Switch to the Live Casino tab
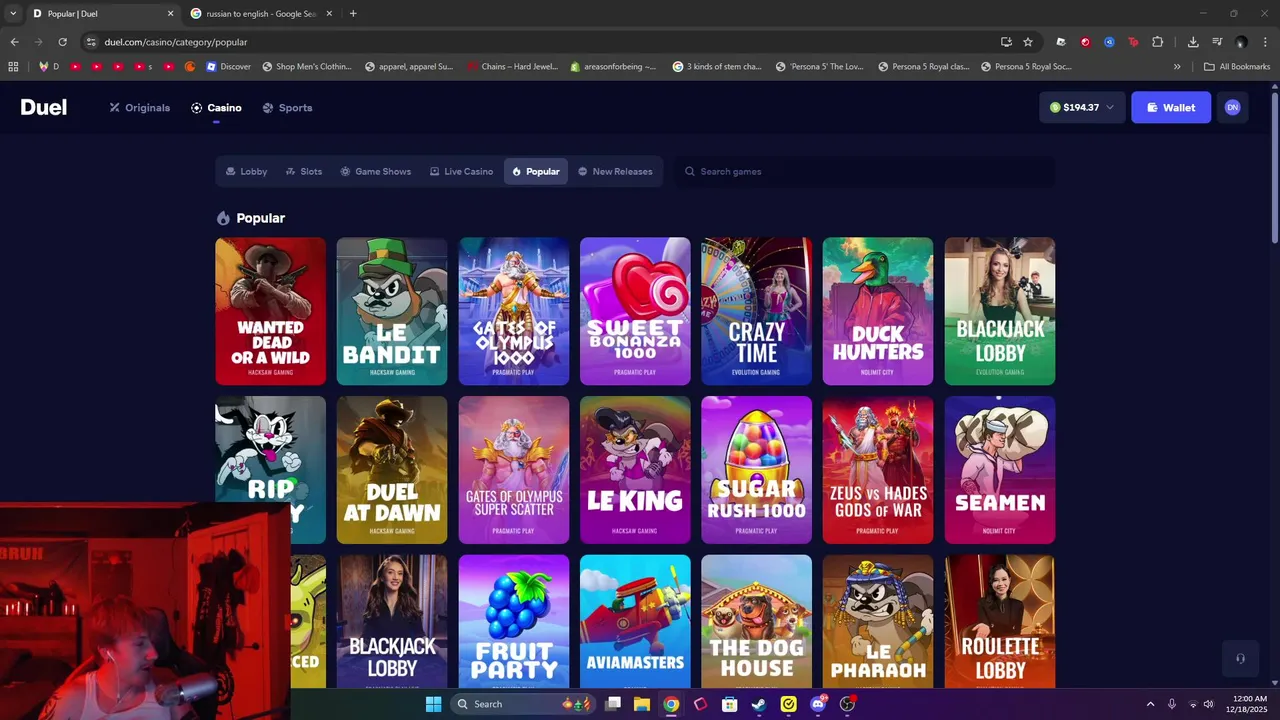 click(461, 171)
